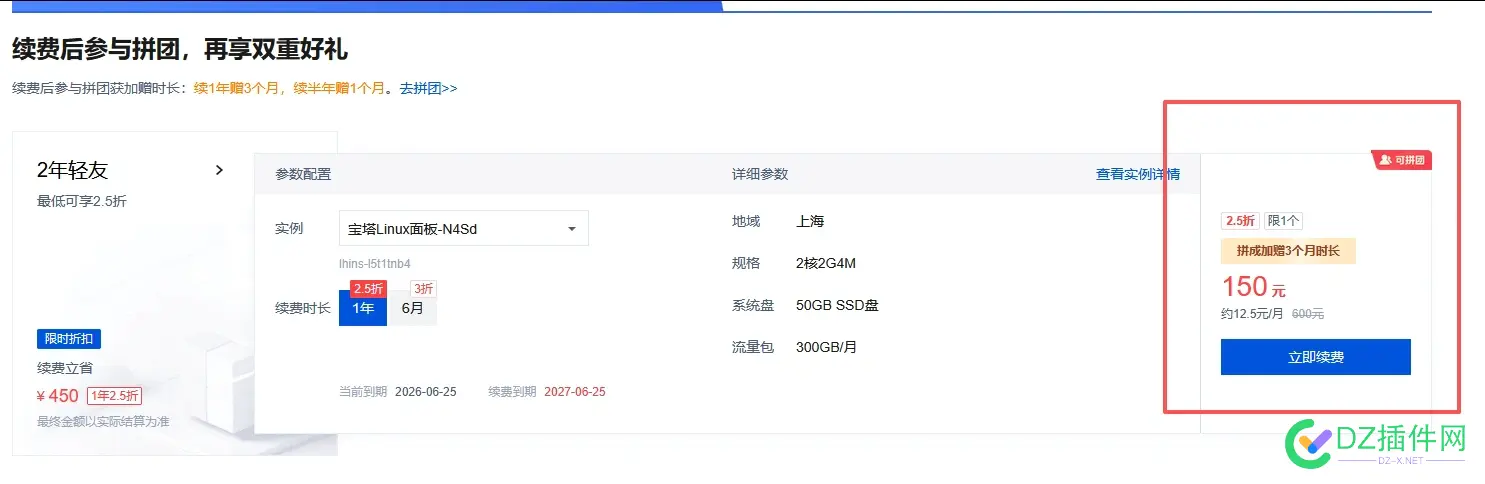This screenshot has height=484, width=1485.
Task: Click the ¥450 savings amount
Action: [58, 395]
